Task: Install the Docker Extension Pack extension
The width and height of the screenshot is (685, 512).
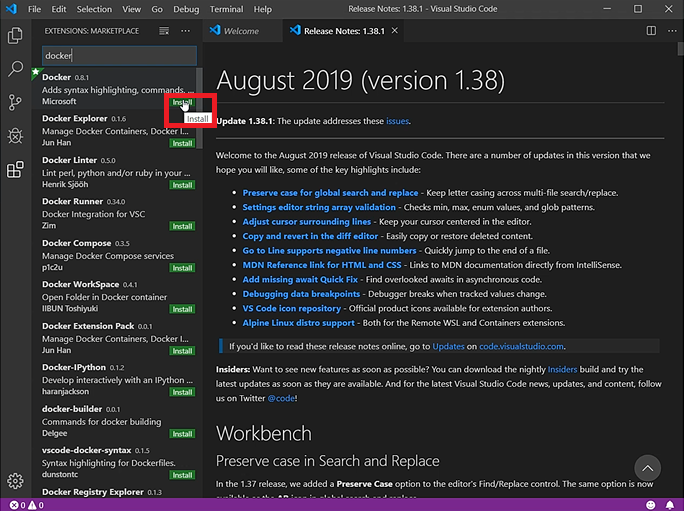Action: [x=182, y=351]
